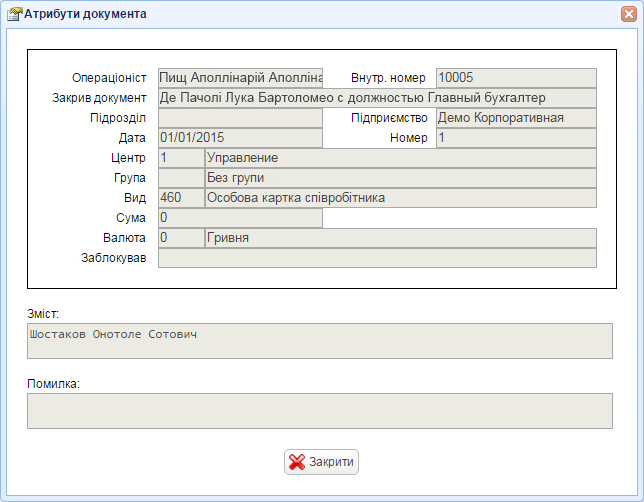Click the Номер field containing 1
The image size is (644, 502).
tap(516, 138)
